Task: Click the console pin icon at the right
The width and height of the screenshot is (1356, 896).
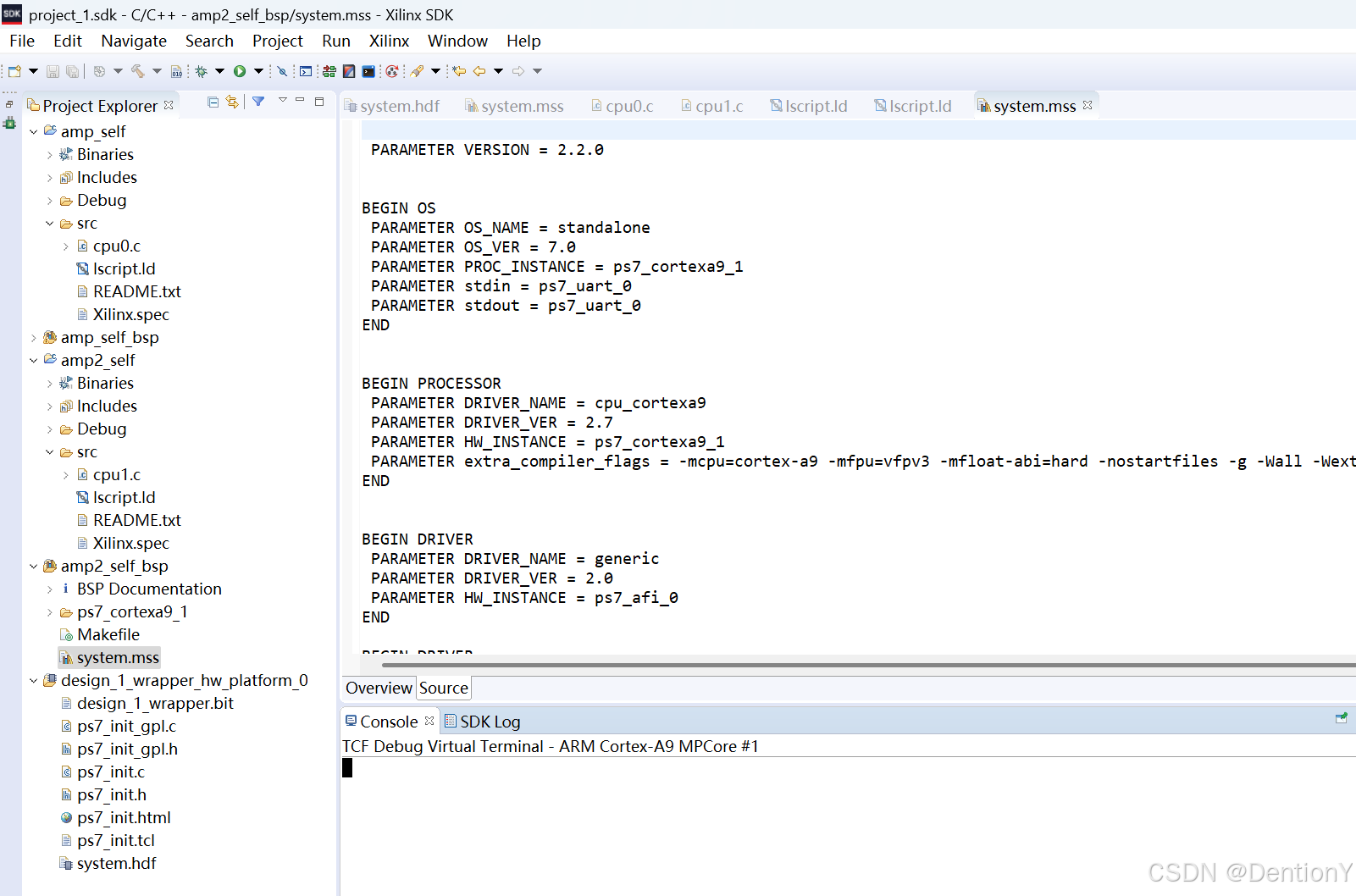Action: pyautogui.click(x=1342, y=718)
